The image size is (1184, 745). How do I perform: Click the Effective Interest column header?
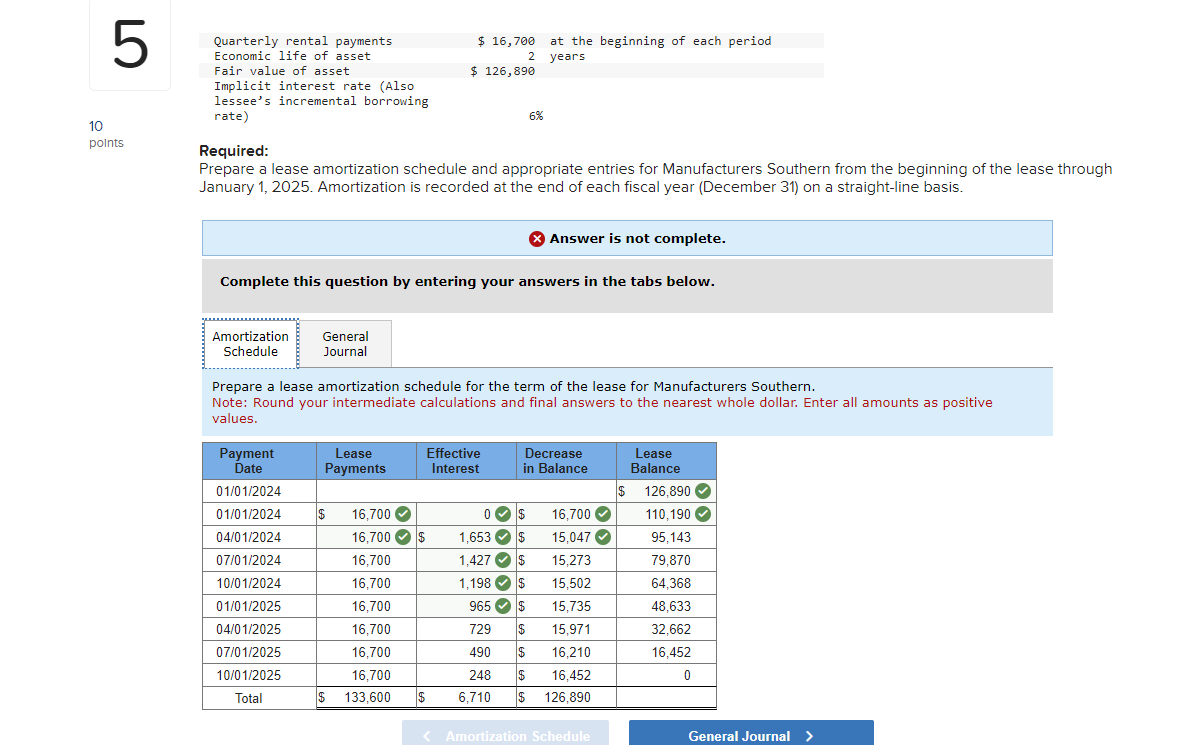tap(466, 461)
